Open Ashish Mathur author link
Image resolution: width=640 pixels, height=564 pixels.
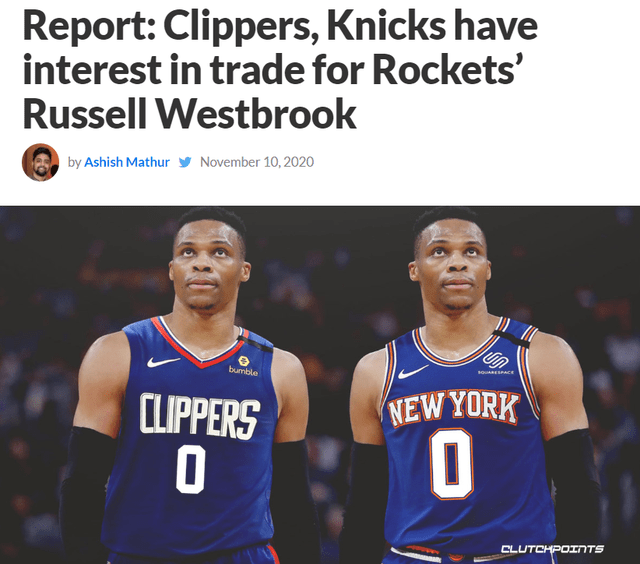point(127,162)
